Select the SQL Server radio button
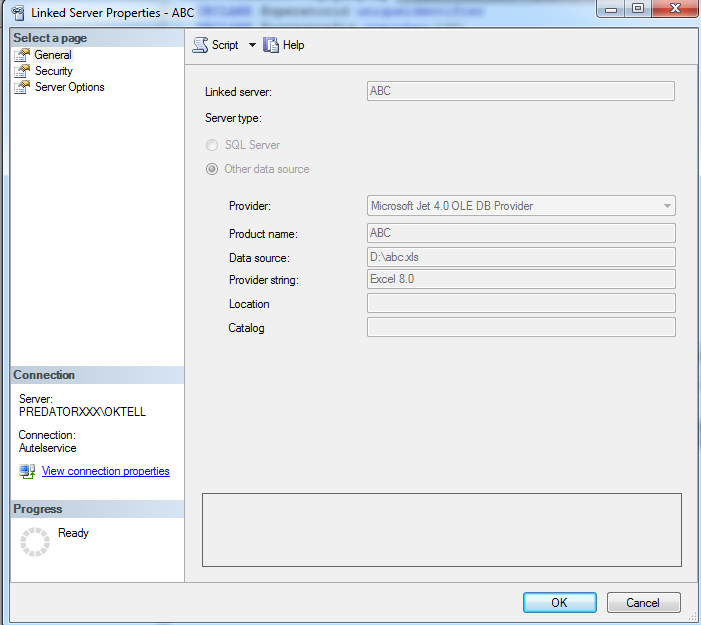Viewport: 701px width, 625px height. click(x=212, y=145)
